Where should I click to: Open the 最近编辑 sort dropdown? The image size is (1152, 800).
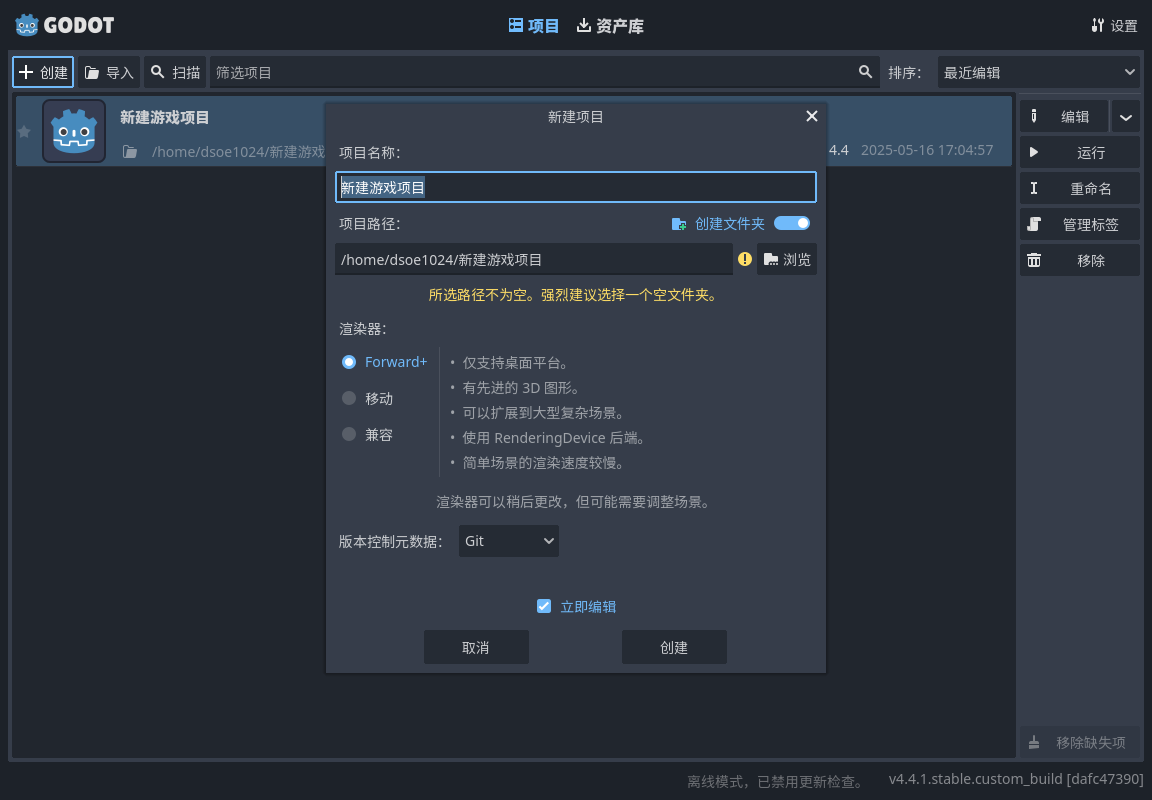click(x=1039, y=72)
